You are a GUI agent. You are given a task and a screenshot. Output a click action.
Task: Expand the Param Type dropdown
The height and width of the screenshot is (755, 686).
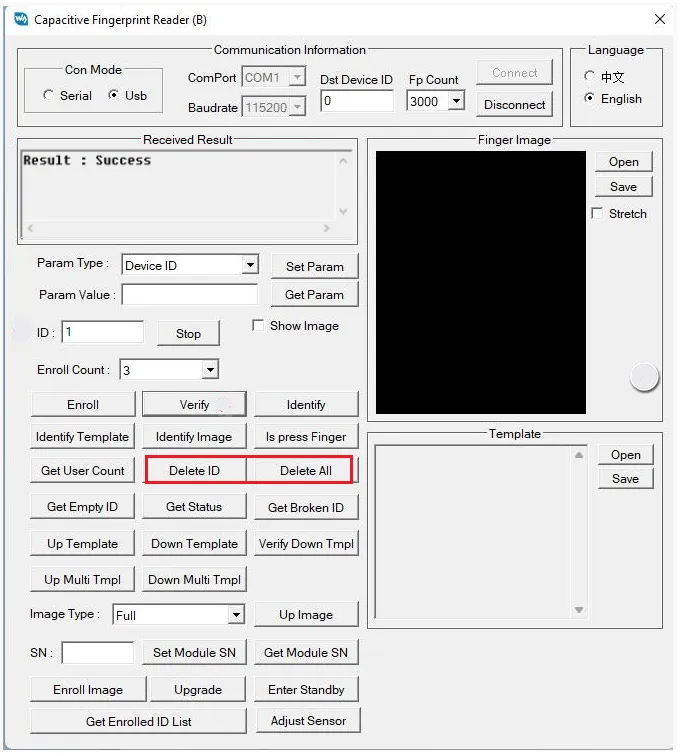pyautogui.click(x=250, y=265)
